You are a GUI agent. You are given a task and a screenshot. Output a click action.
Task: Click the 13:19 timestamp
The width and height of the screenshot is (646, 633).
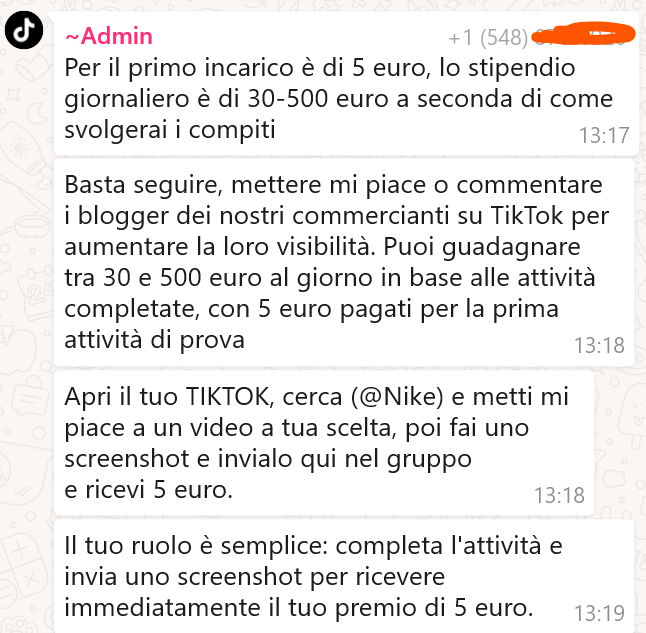point(599,613)
